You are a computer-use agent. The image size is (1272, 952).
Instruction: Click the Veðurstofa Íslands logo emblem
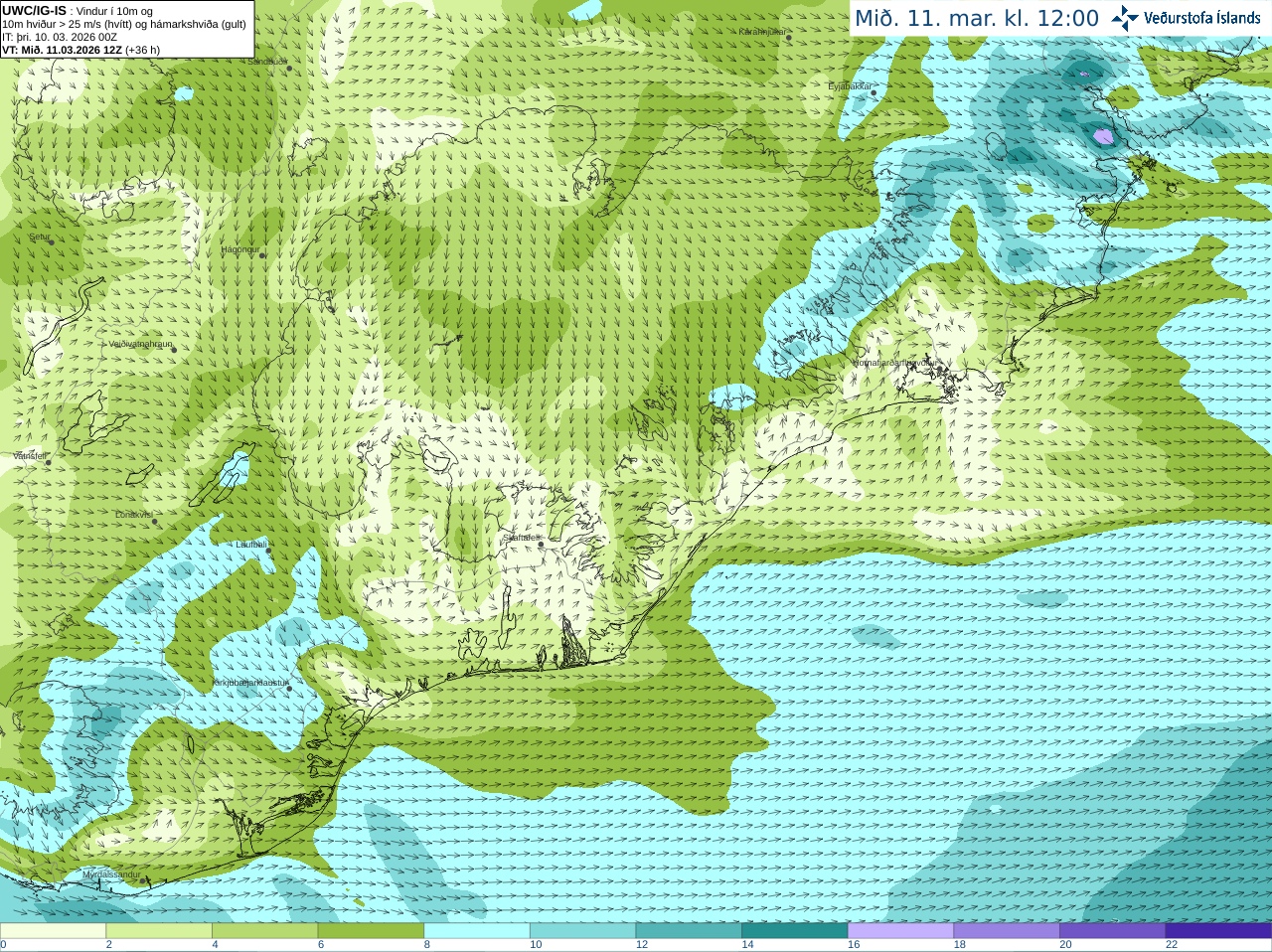[x=1125, y=18]
